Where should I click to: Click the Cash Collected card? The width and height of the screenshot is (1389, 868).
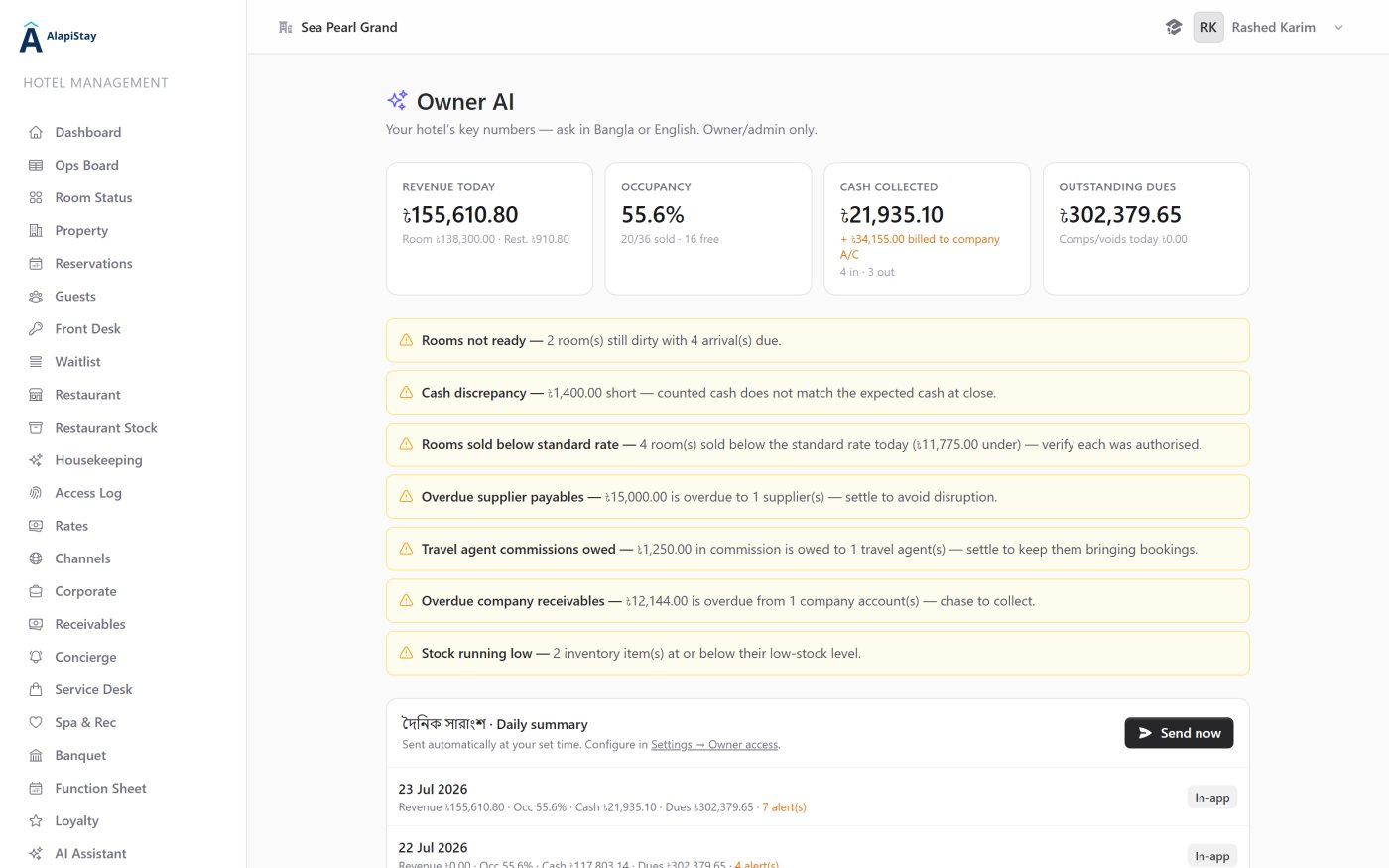928,228
